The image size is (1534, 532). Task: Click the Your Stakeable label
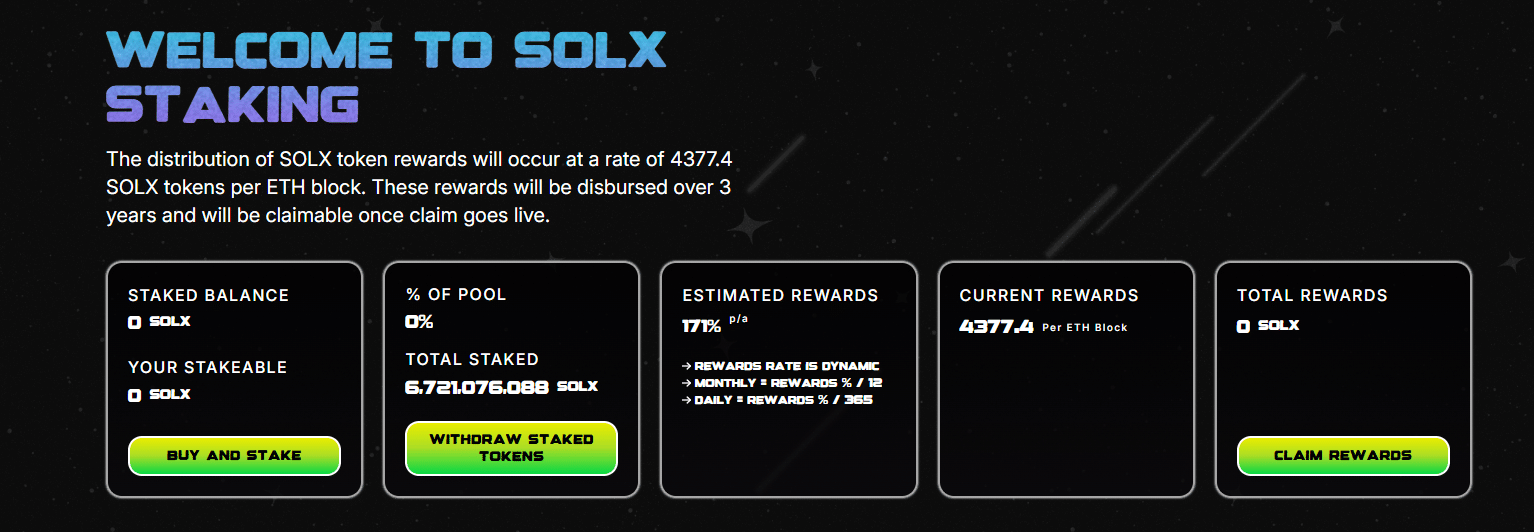207,367
